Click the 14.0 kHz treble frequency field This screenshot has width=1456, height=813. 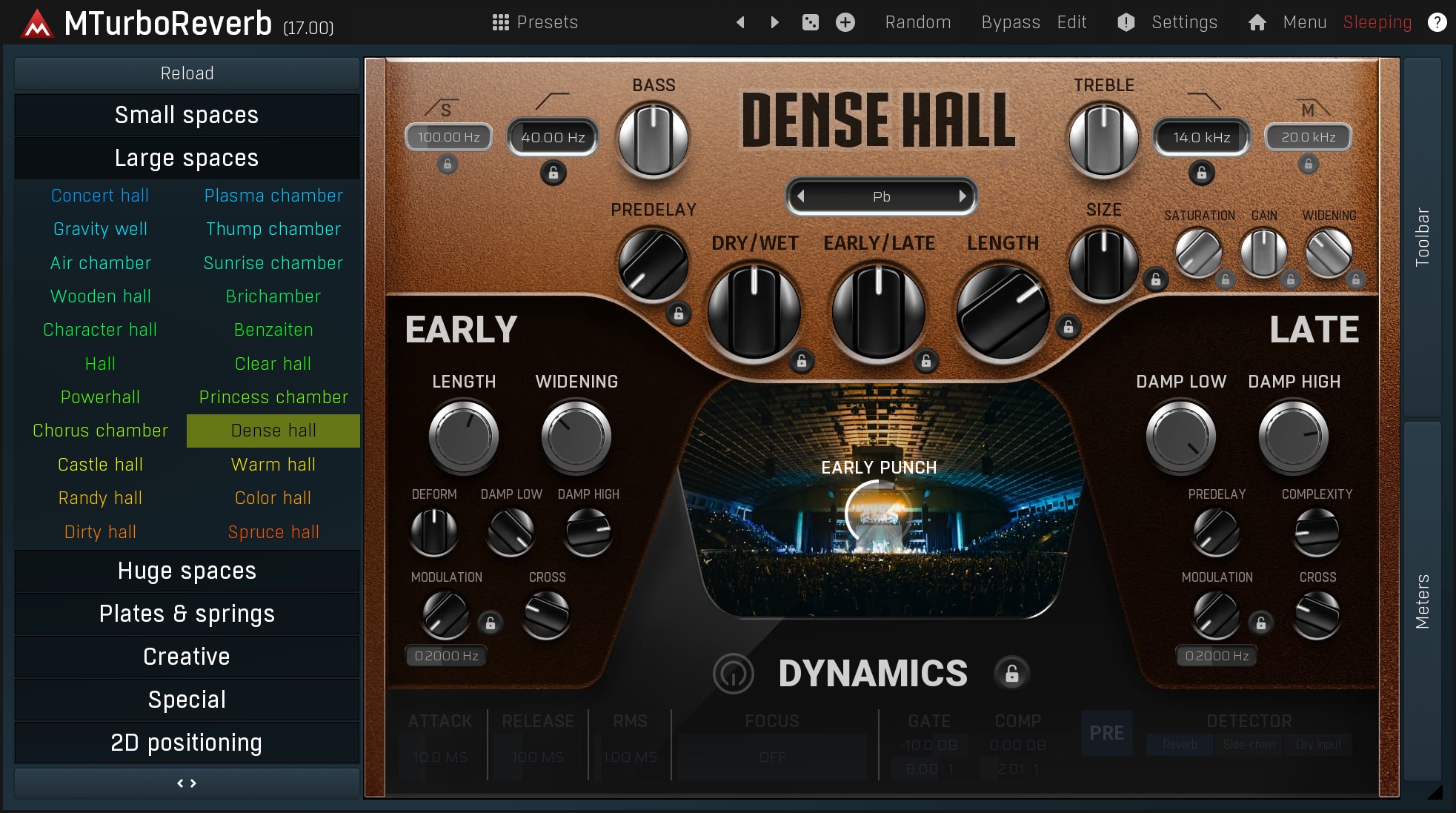[x=1201, y=137]
